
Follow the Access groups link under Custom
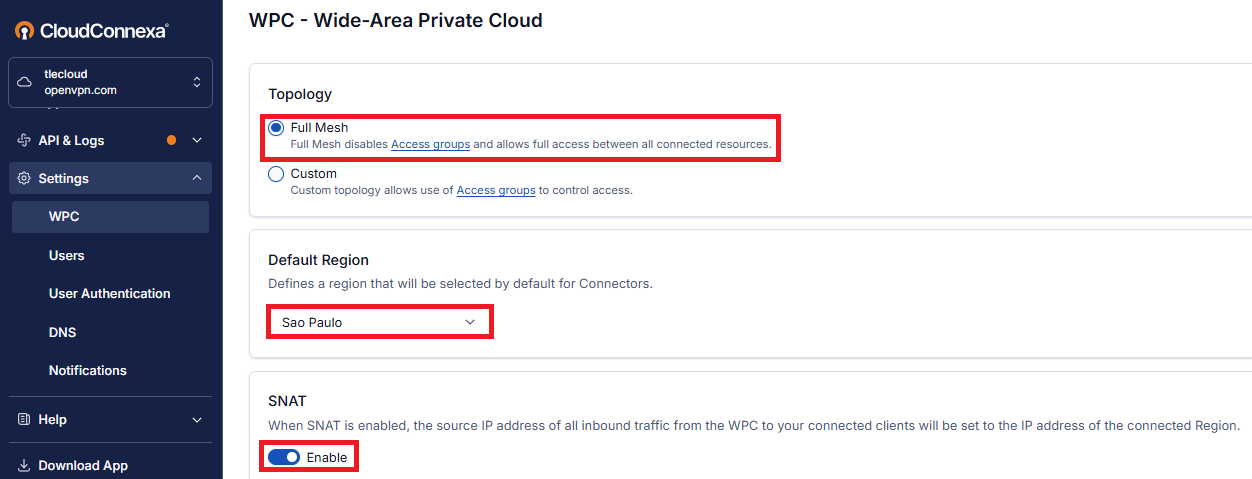tap(496, 190)
